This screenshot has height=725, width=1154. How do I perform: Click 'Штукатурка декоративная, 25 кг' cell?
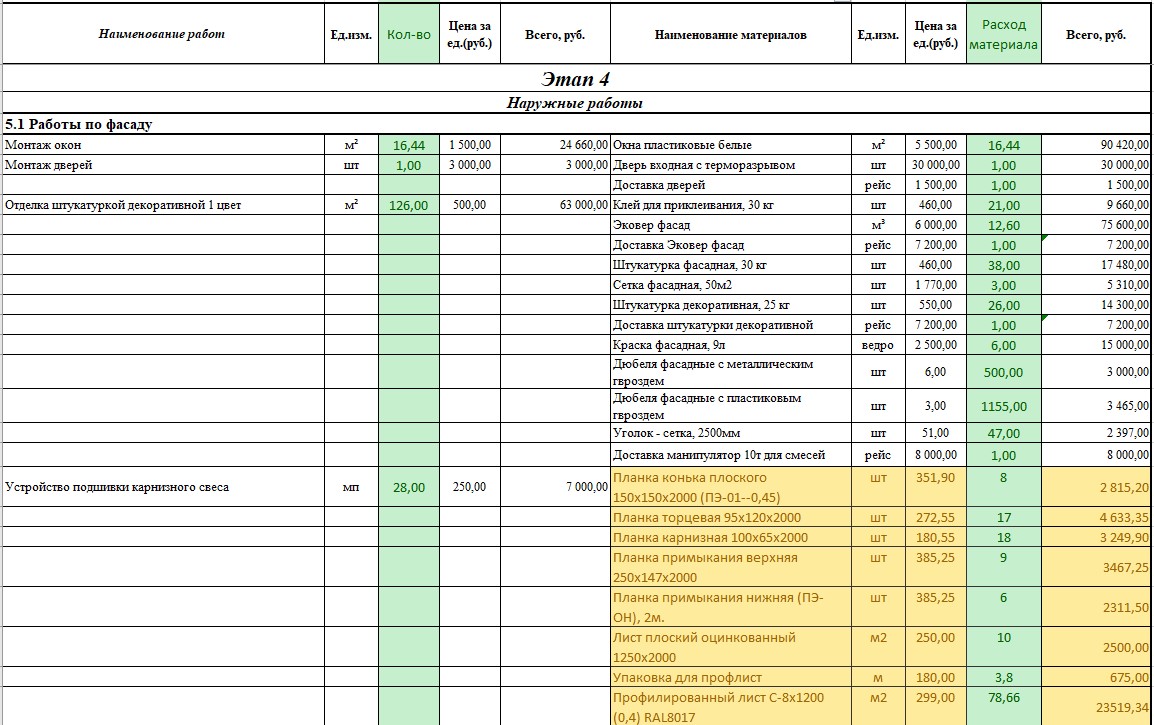730,304
